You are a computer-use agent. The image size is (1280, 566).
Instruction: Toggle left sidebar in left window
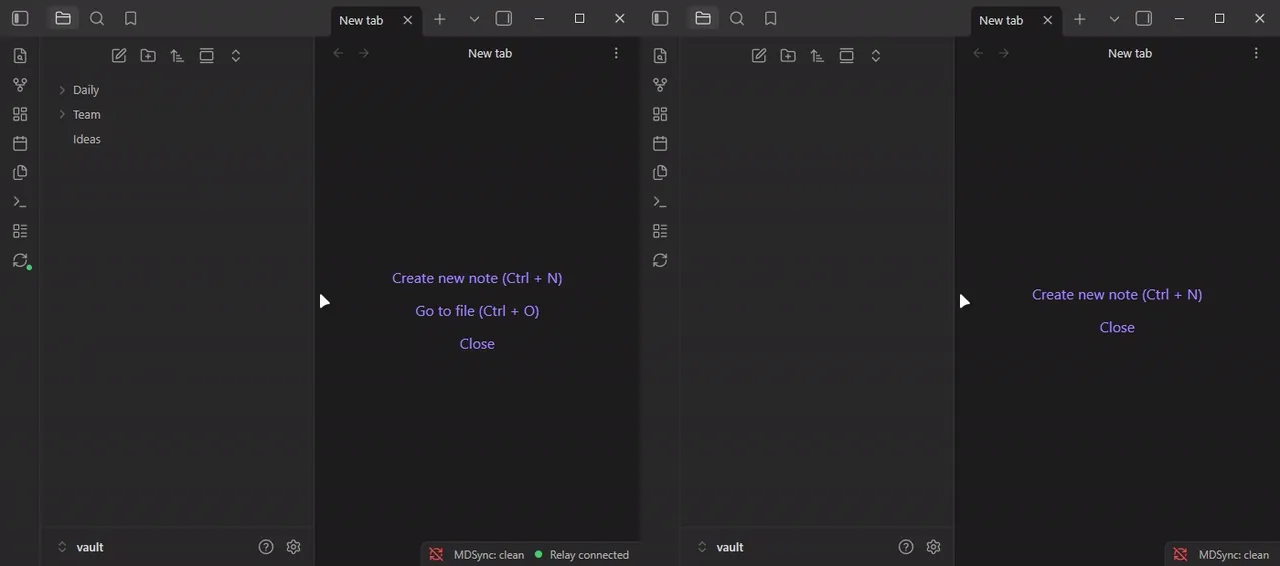pos(20,18)
